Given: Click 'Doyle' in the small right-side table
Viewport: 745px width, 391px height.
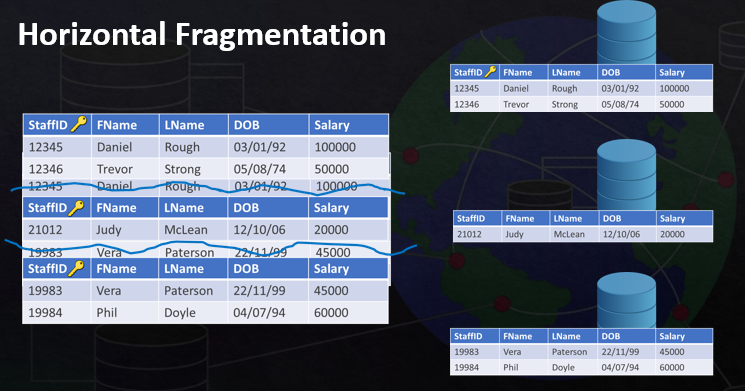Looking at the screenshot, I should [x=563, y=368].
